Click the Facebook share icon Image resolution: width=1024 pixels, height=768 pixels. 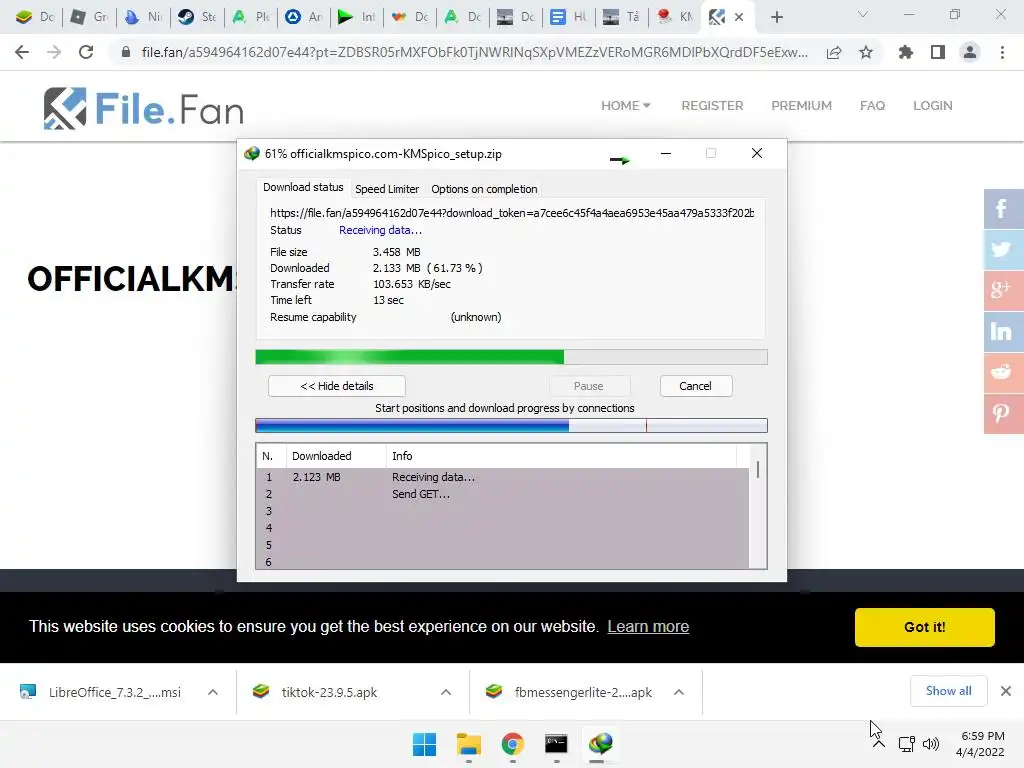(x=1003, y=209)
